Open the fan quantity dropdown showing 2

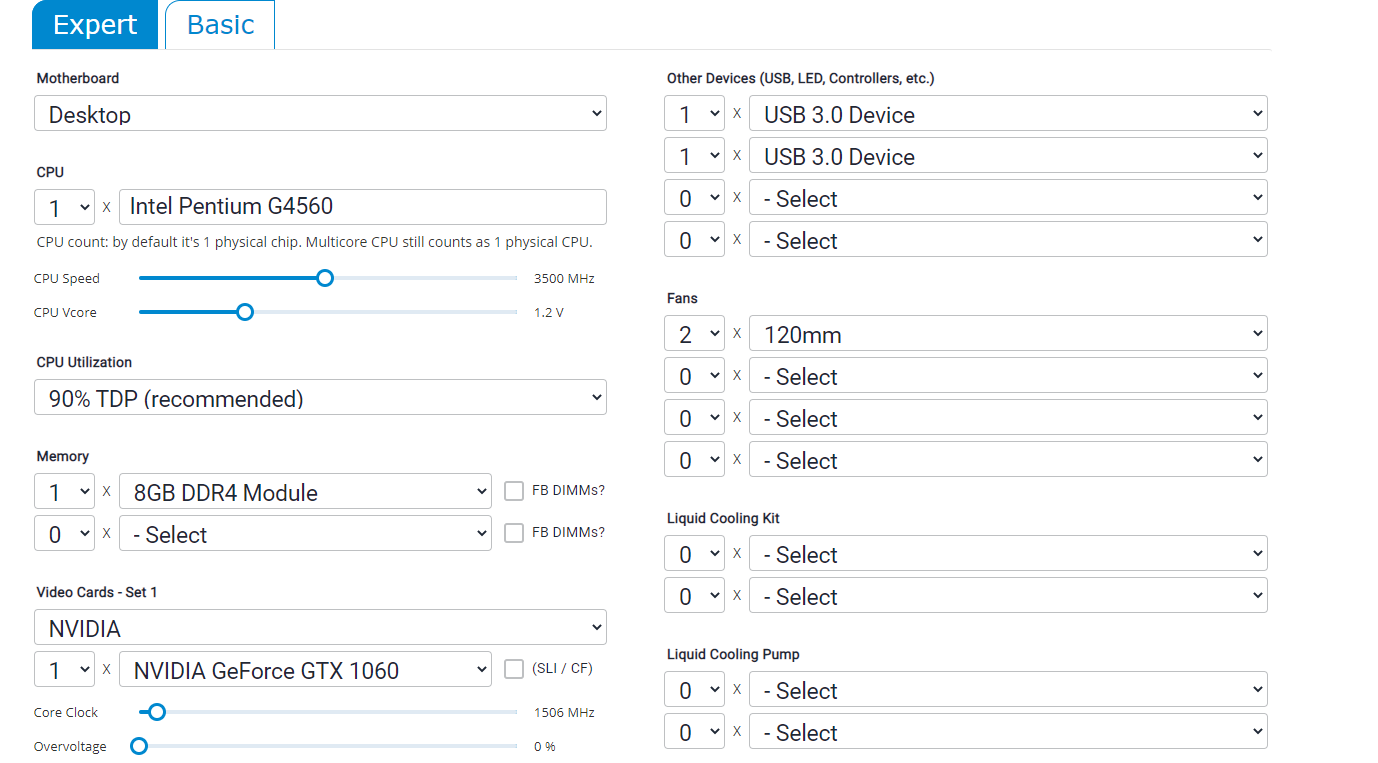(x=694, y=334)
